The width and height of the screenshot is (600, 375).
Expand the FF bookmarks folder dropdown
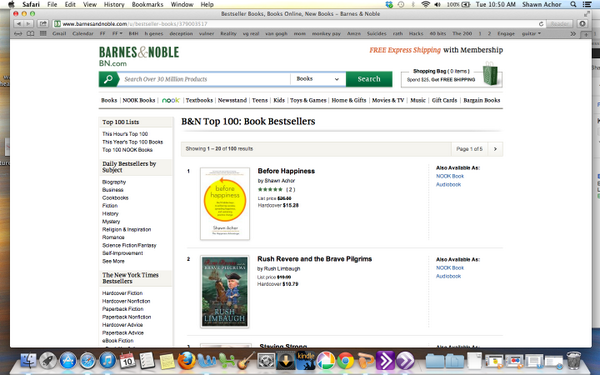tap(117, 34)
